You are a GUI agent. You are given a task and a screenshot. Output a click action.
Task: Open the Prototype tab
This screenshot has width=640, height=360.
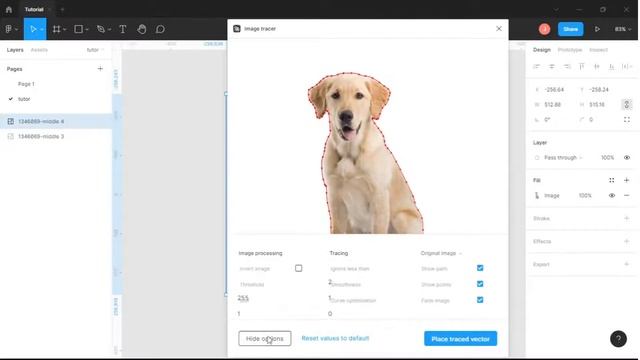click(570, 50)
